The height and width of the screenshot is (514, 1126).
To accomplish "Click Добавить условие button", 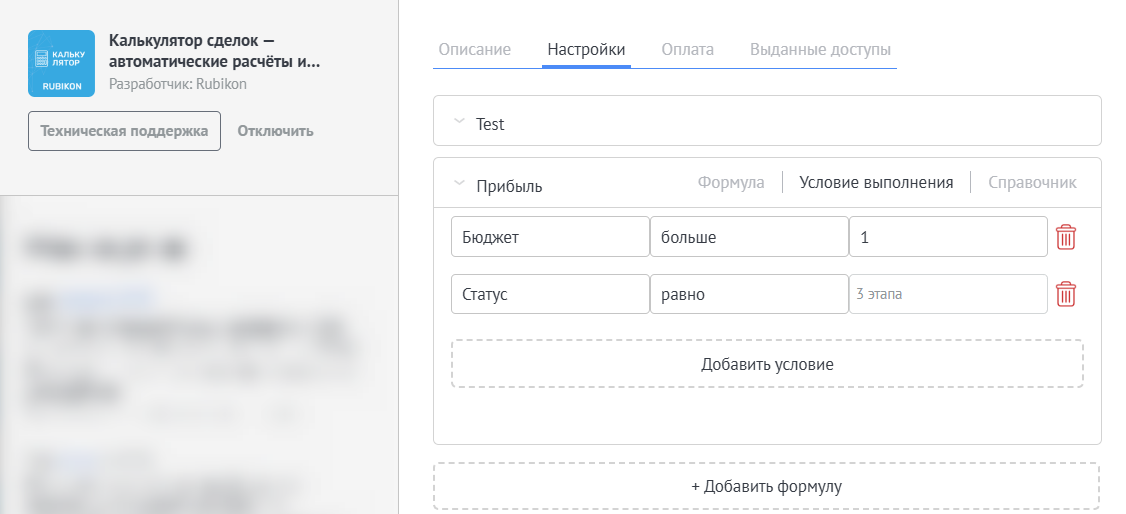I will click(x=767, y=364).
